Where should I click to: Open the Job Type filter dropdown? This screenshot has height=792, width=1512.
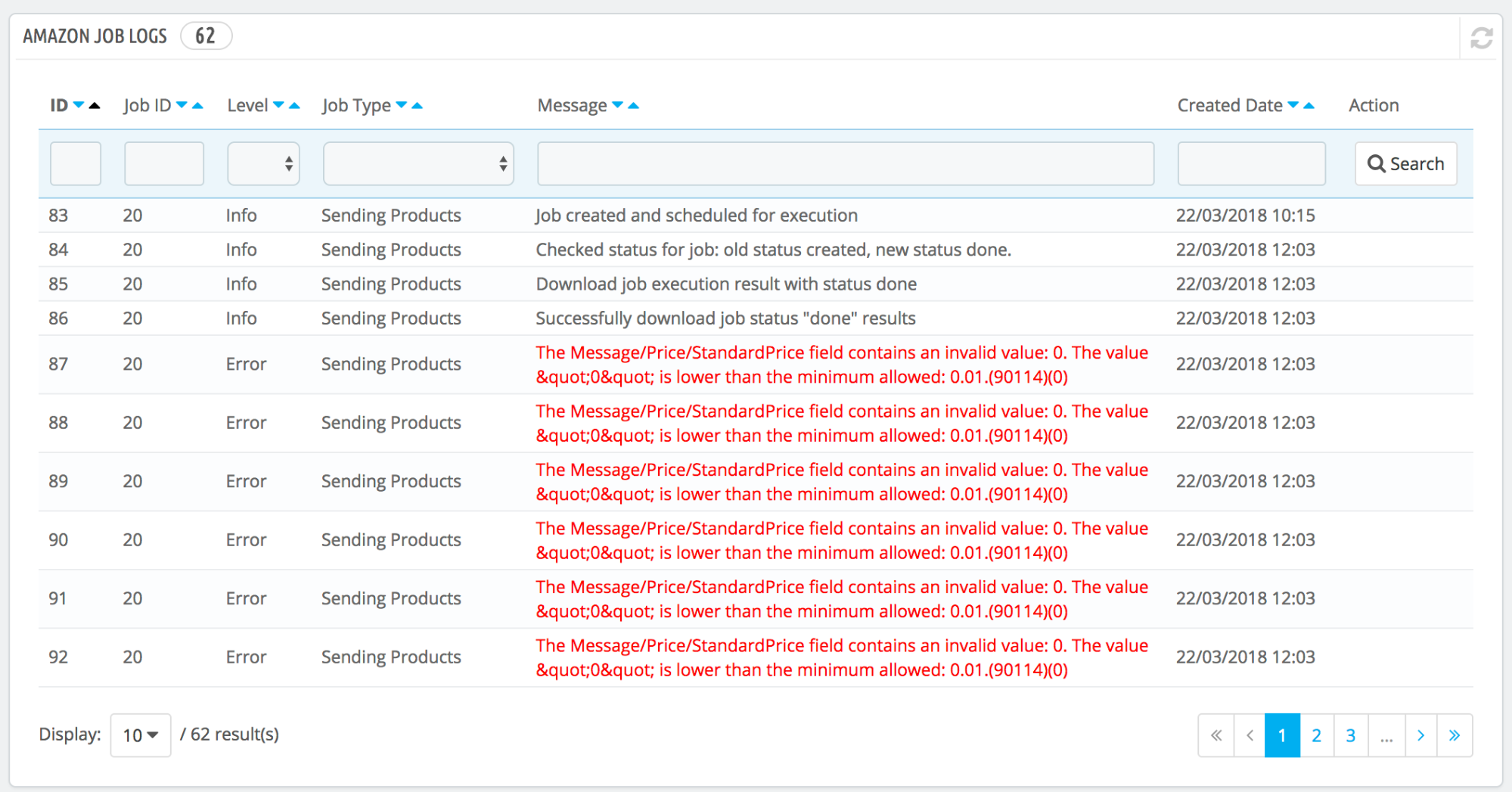(418, 163)
